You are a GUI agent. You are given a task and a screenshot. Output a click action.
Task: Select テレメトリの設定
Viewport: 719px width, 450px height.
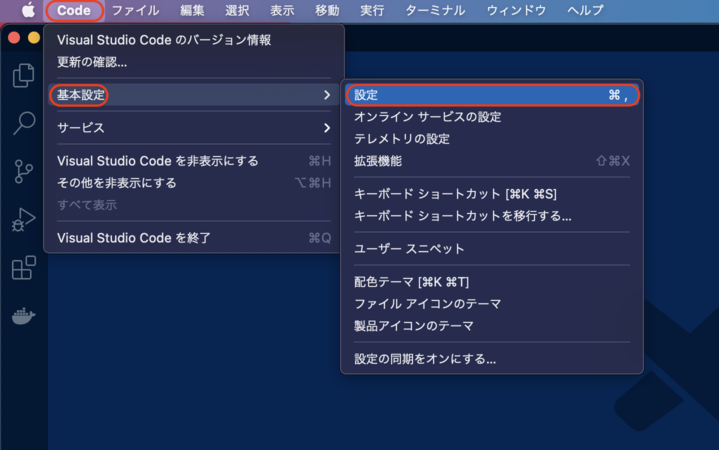point(492,139)
